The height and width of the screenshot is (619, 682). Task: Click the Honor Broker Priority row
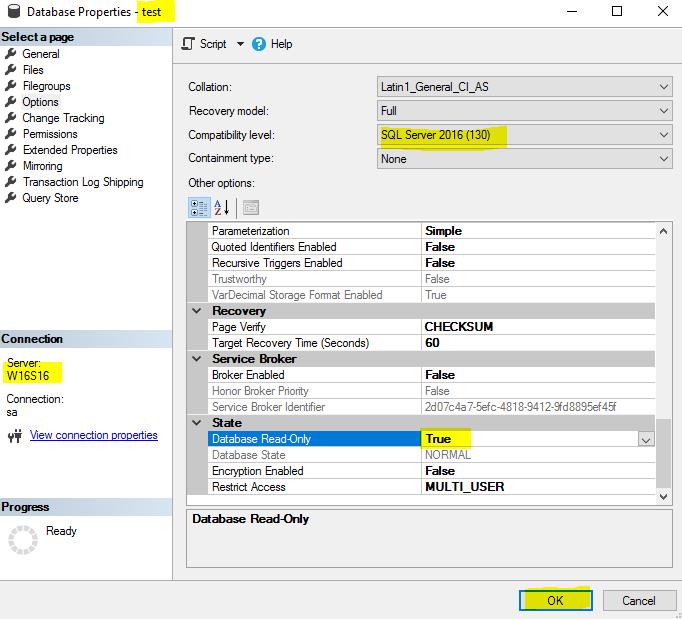click(431, 391)
